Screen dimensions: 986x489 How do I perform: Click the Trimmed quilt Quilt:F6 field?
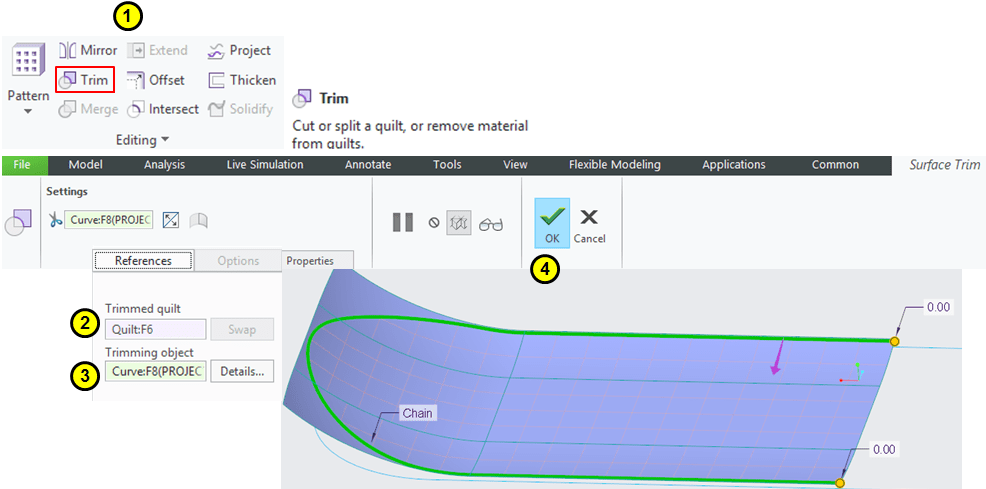point(155,329)
